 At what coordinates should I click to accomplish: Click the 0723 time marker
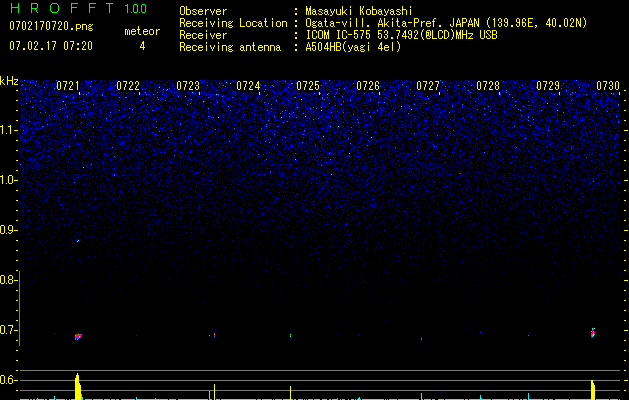(x=188, y=86)
